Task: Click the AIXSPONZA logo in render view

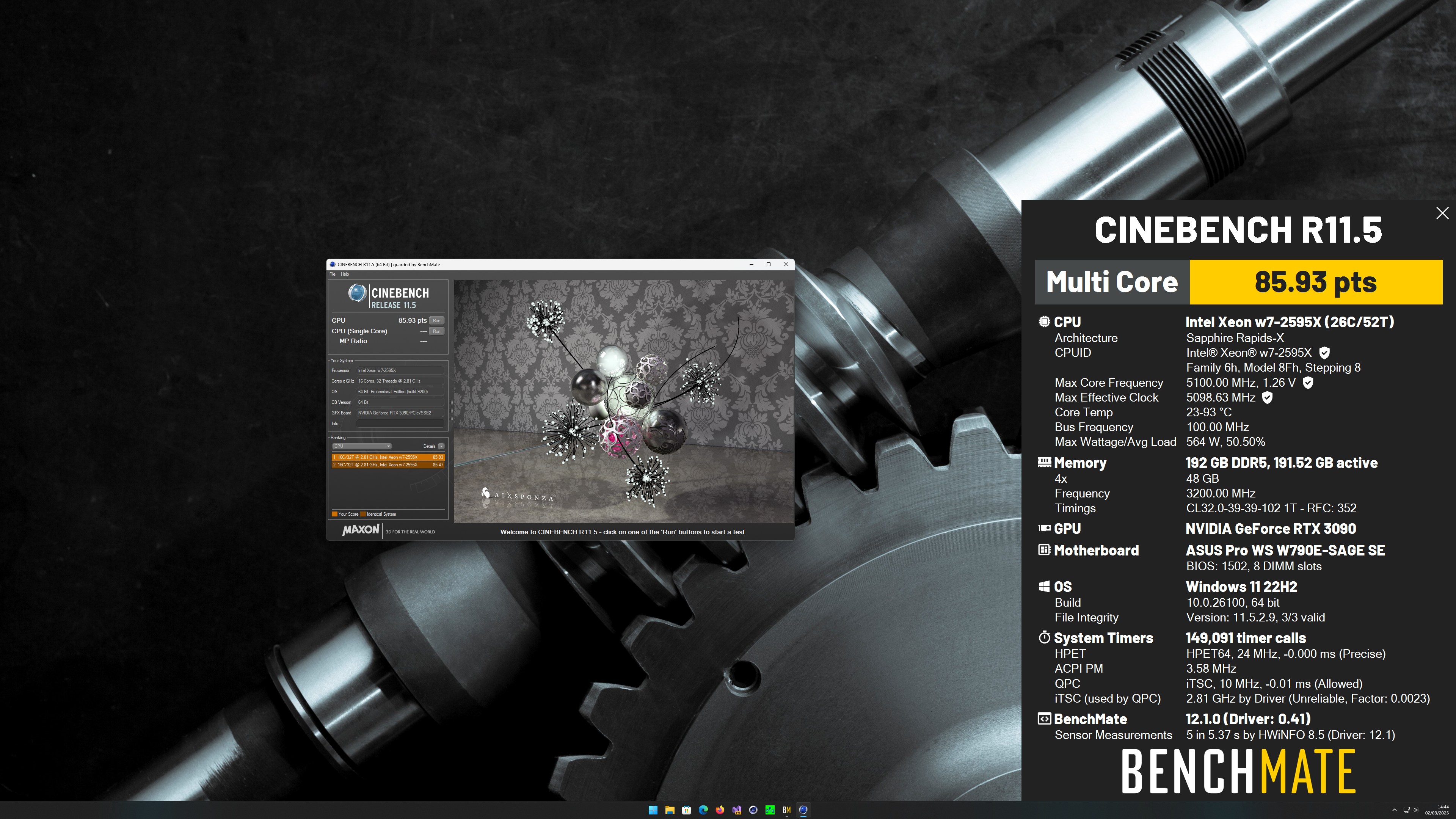Action: pyautogui.click(x=518, y=495)
